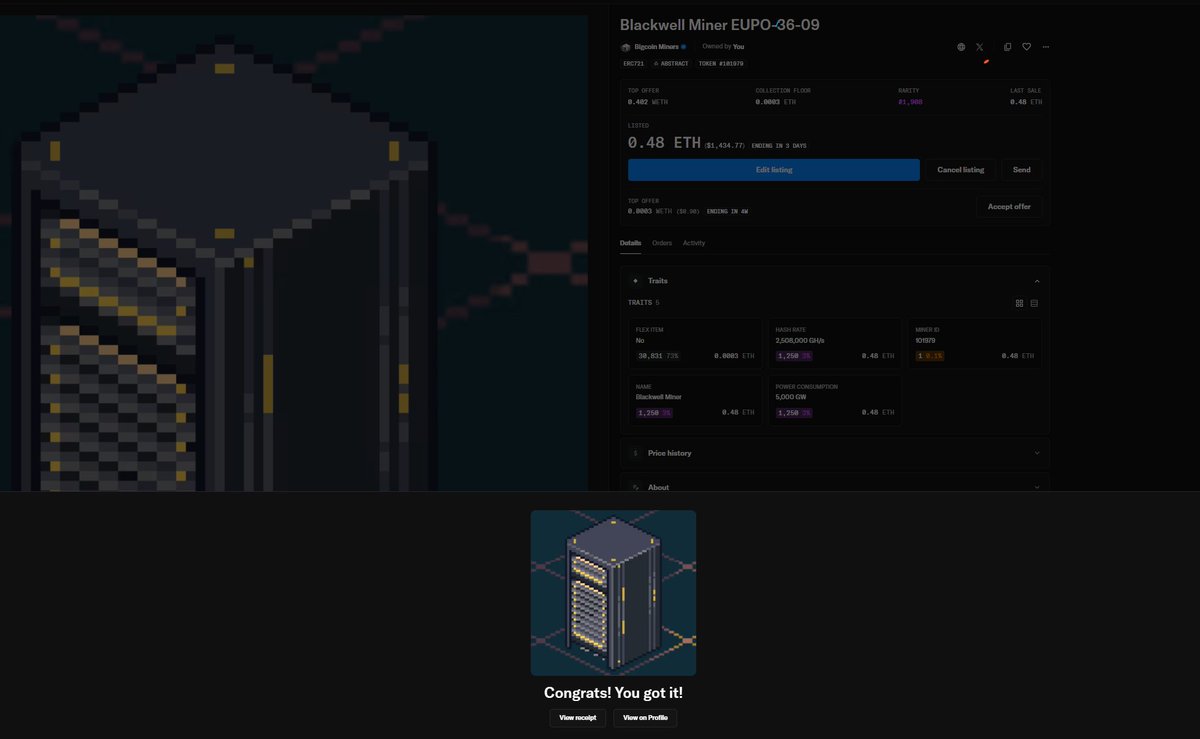
Task: Open the Activity tab
Action: coord(694,242)
